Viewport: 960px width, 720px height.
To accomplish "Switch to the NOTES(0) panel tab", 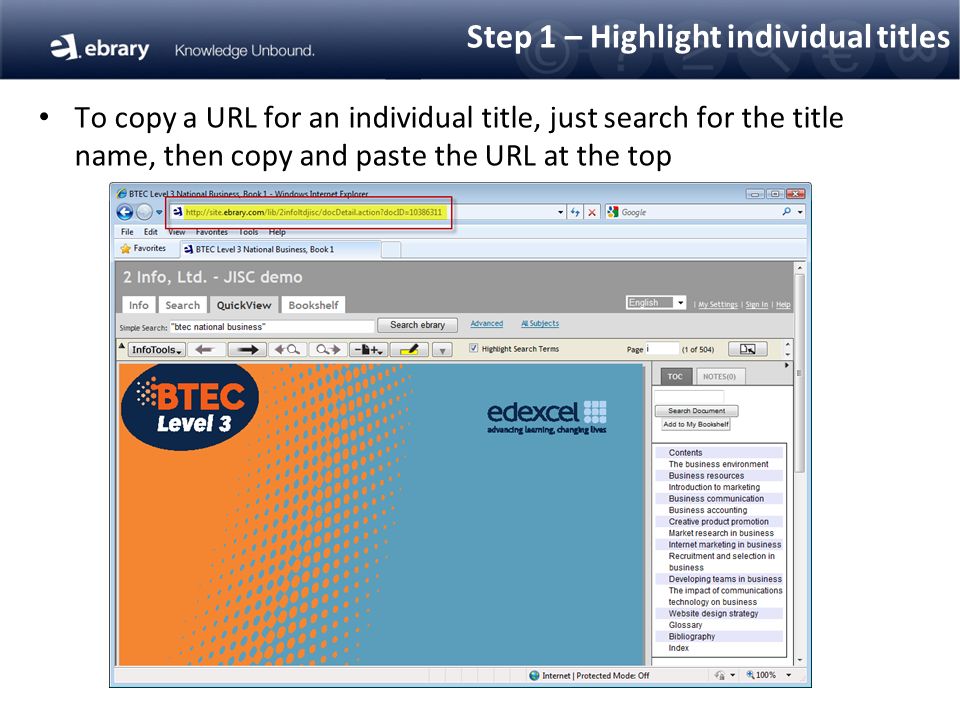I will point(719,377).
